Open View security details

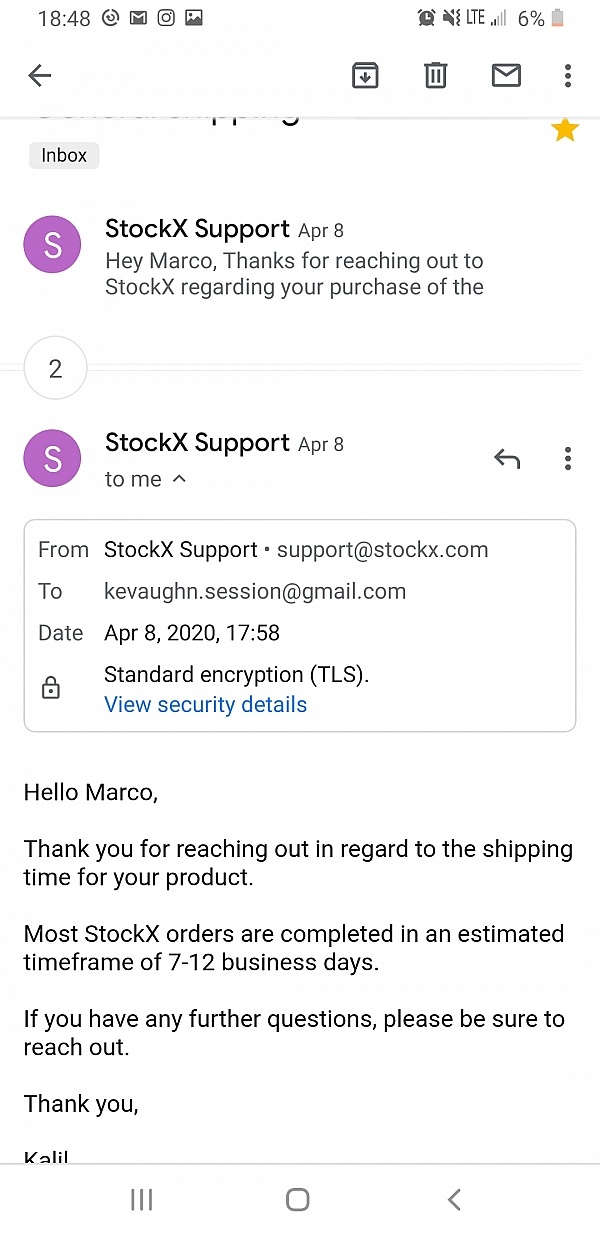click(205, 704)
